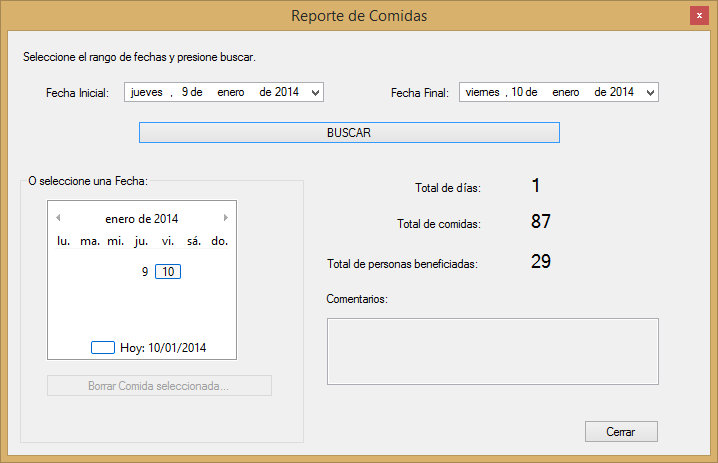Click the 'Total de comidas:' label

pyautogui.click(x=439, y=224)
